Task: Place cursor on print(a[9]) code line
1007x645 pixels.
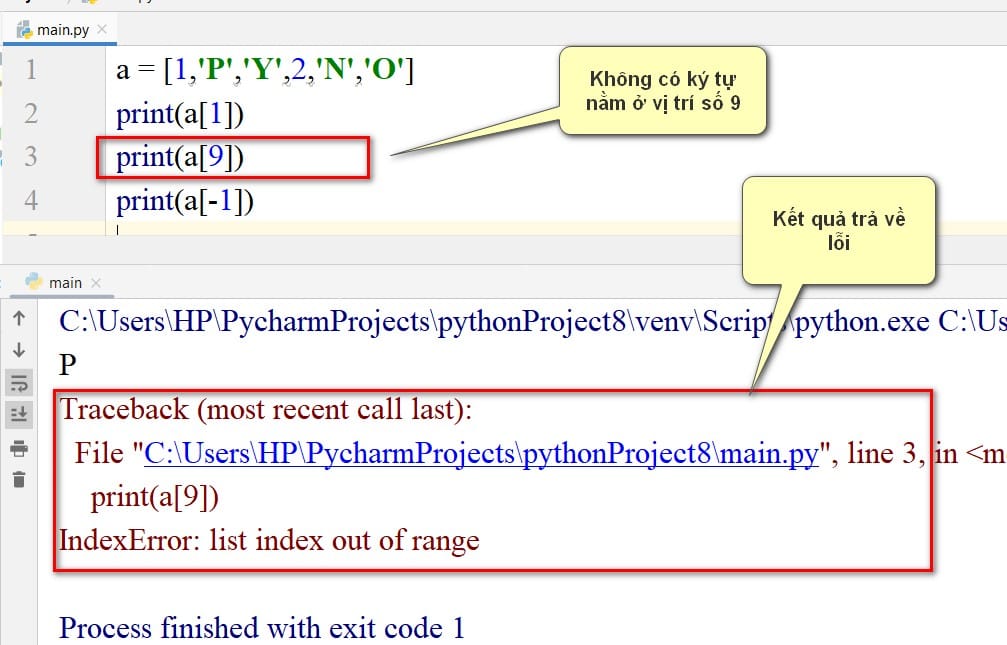Action: (x=180, y=157)
